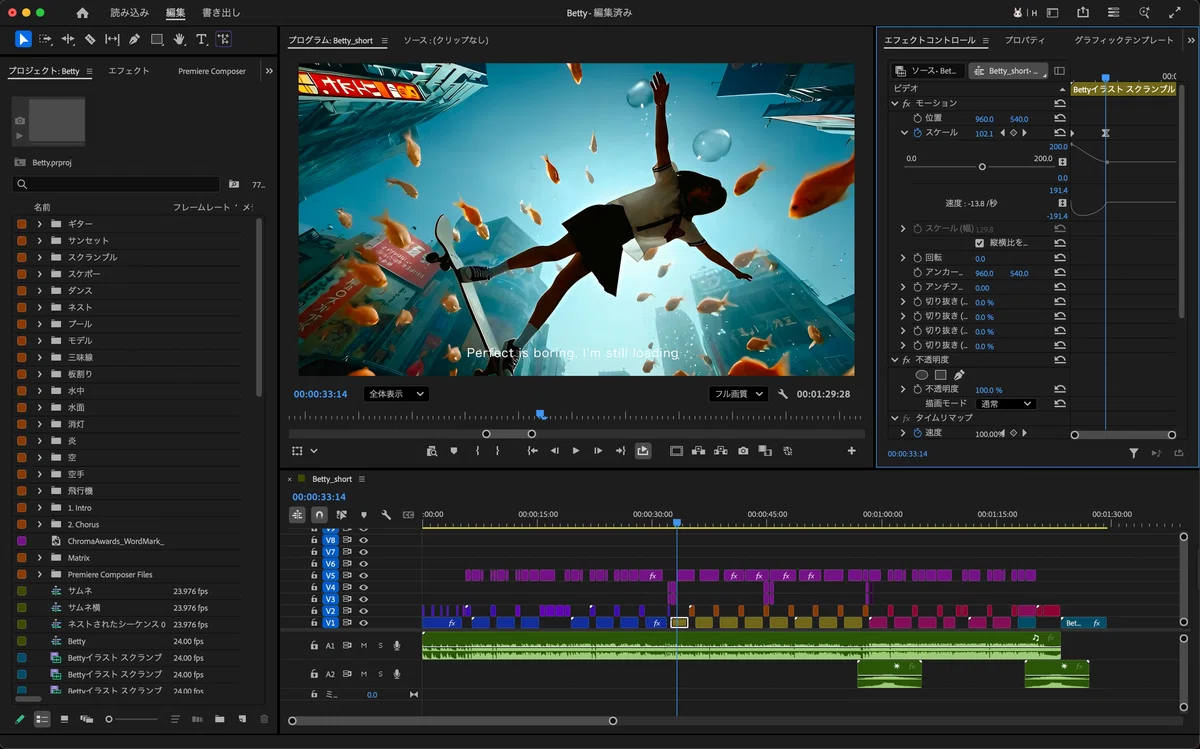Open timeline display settings wrench

tap(386, 515)
